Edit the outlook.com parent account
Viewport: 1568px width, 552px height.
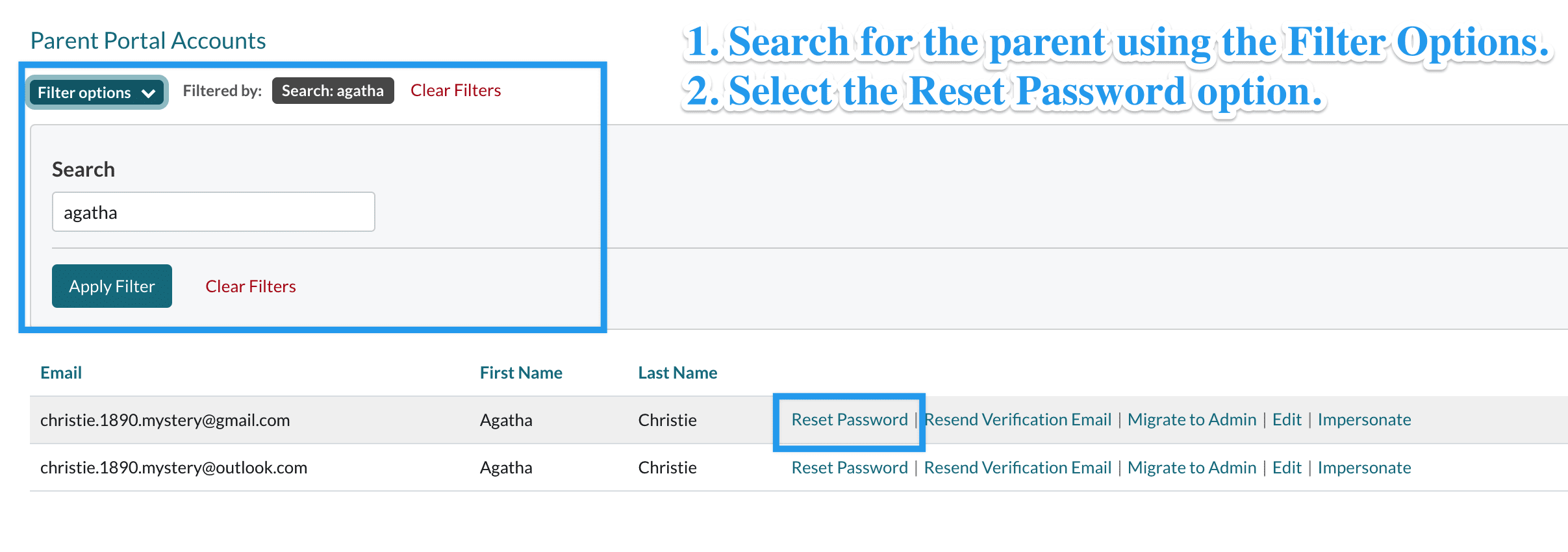1286,468
